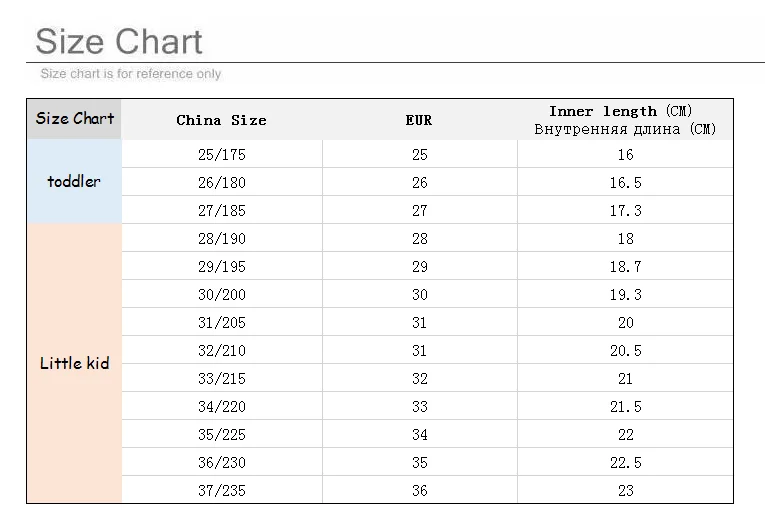Select the "EUR" column header
This screenshot has height=528, width=765.
(x=419, y=120)
